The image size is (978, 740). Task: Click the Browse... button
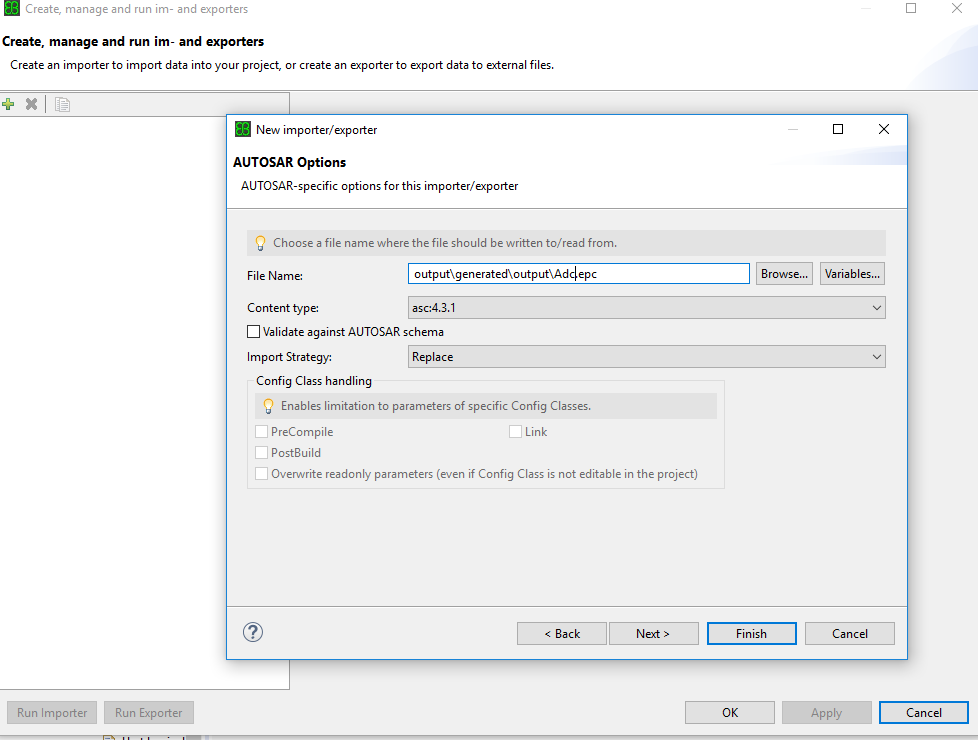click(x=784, y=274)
